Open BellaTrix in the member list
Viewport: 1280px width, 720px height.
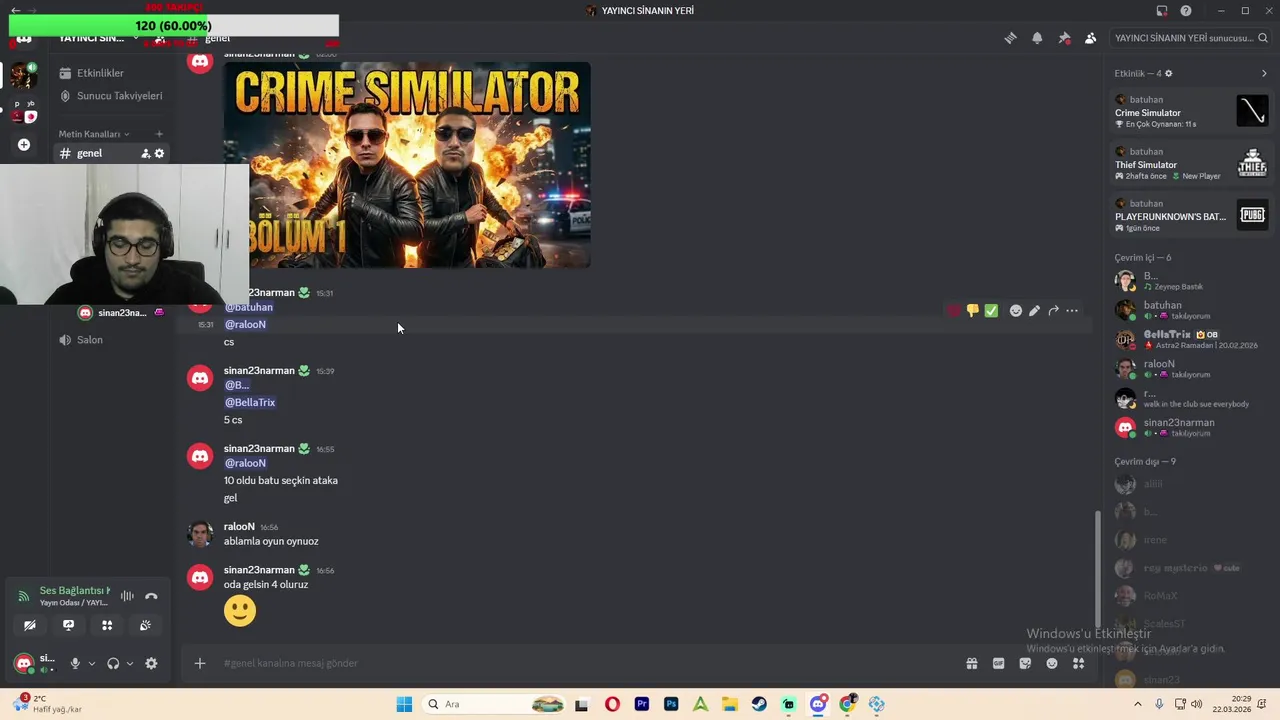click(x=1191, y=339)
